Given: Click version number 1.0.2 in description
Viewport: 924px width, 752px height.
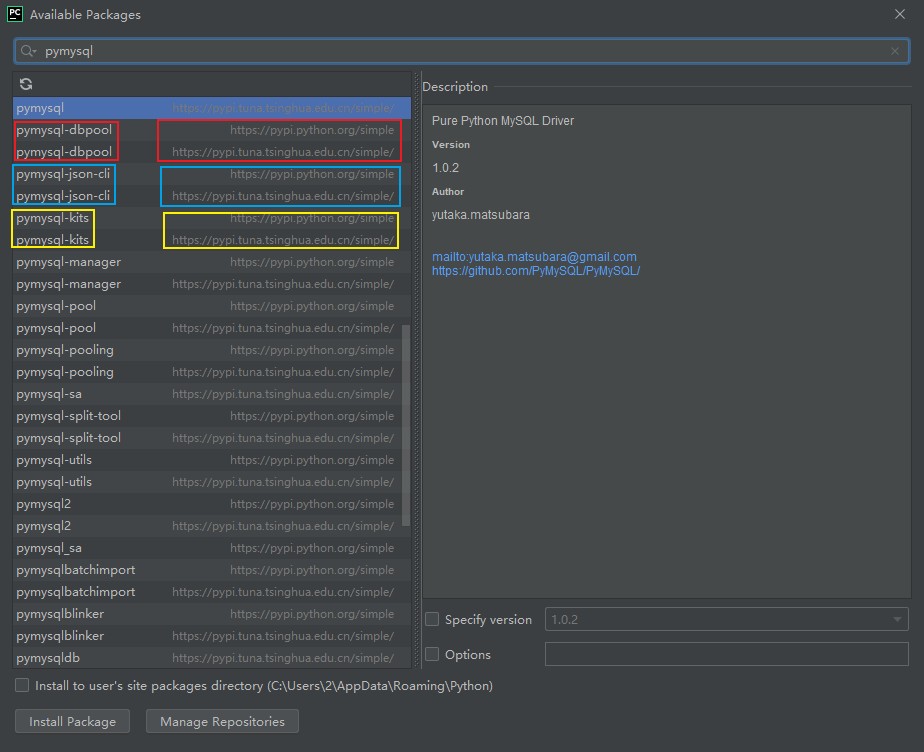Looking at the screenshot, I should [446, 168].
